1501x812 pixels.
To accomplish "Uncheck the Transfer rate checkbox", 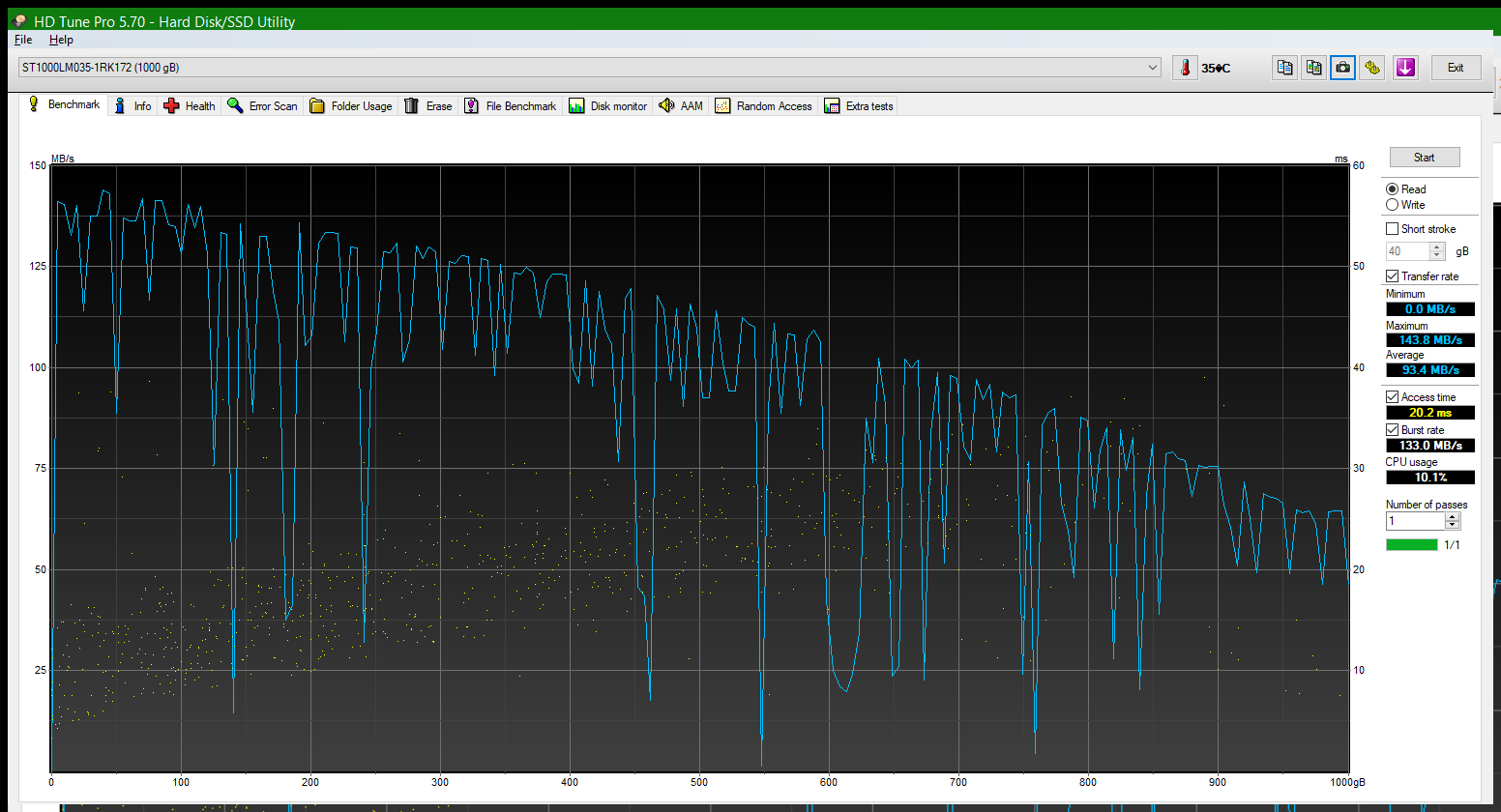I will (1392, 276).
